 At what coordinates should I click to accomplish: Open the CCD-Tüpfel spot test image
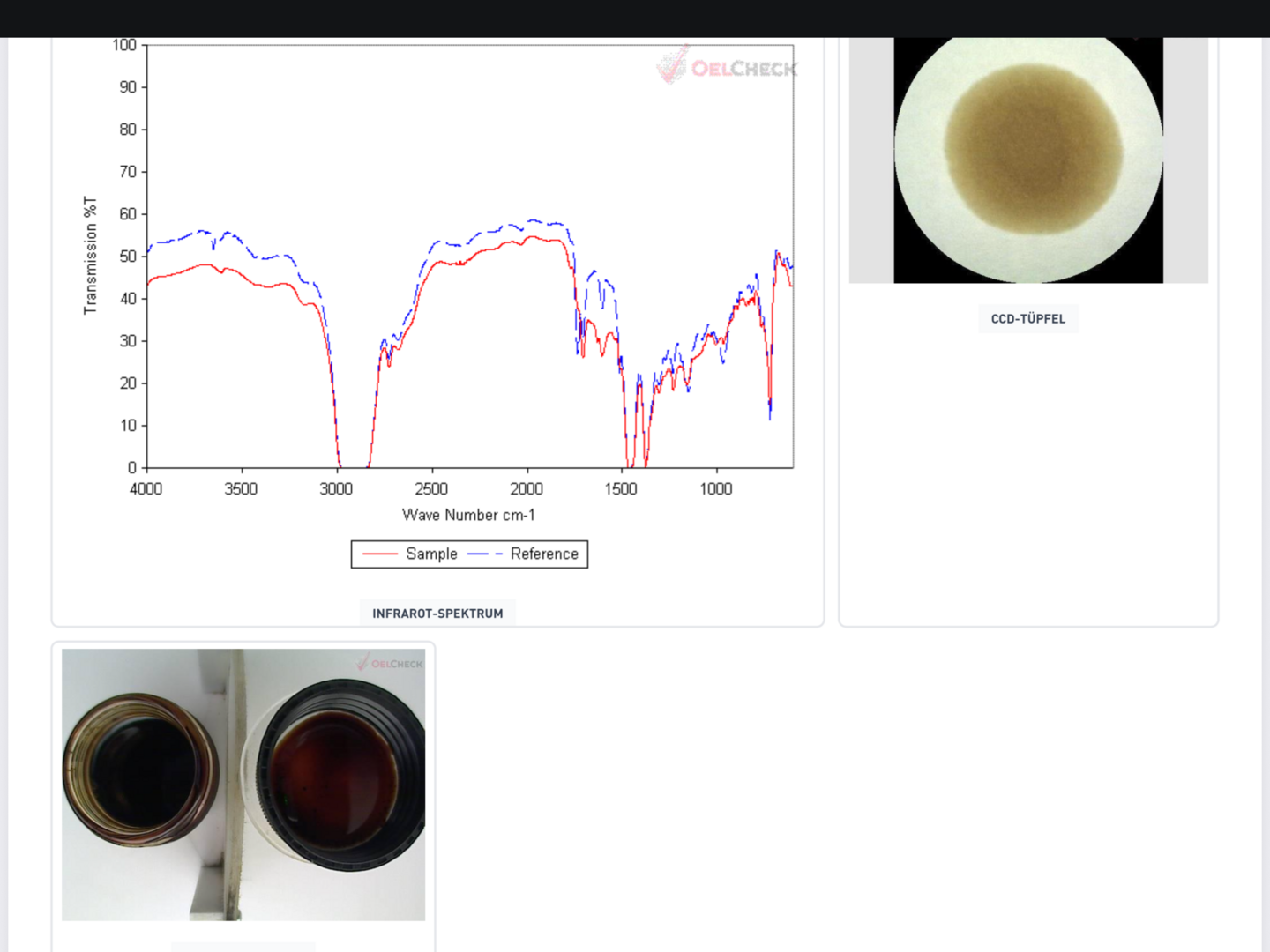(1028, 159)
